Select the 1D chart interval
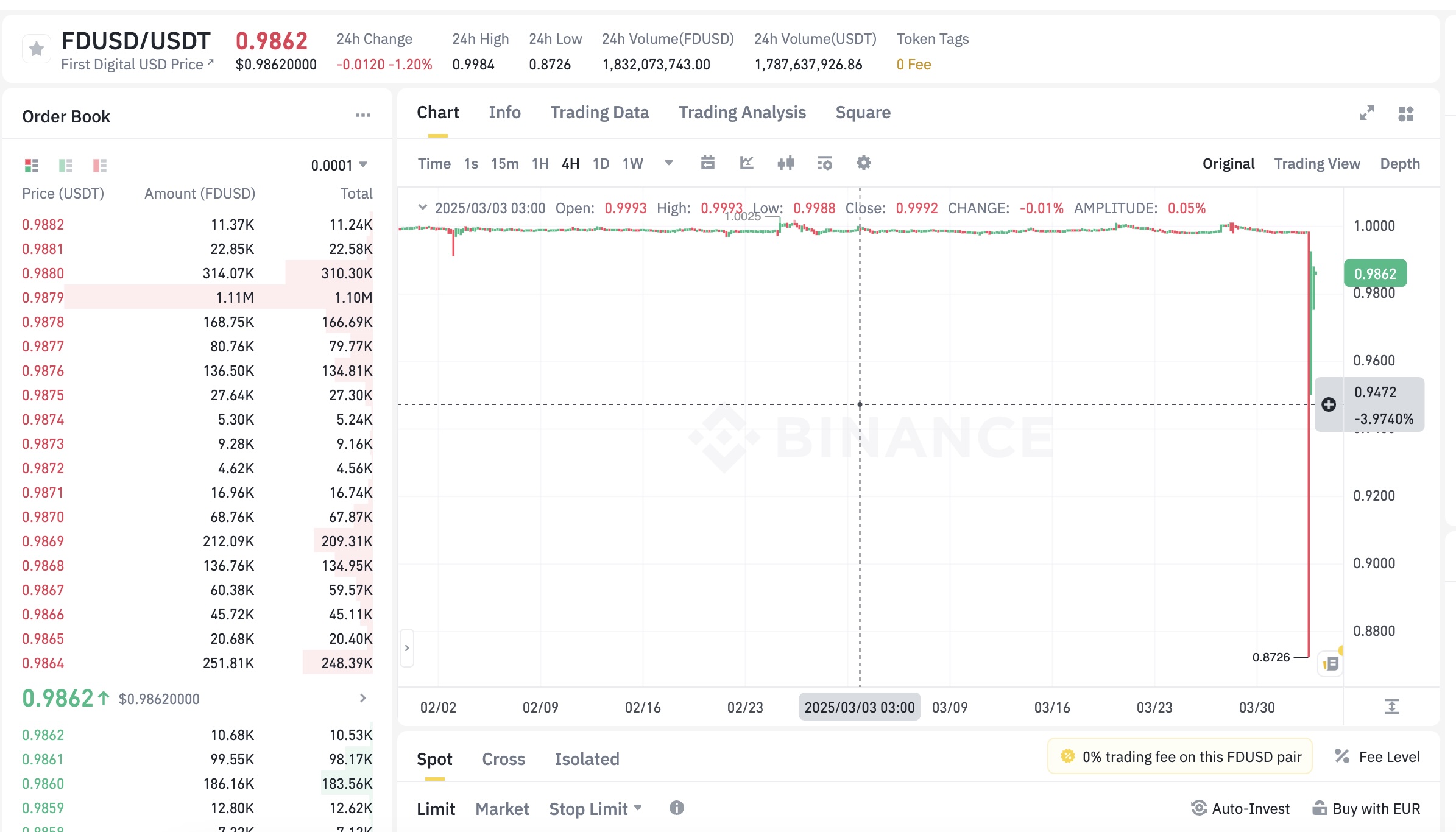 [x=601, y=164]
